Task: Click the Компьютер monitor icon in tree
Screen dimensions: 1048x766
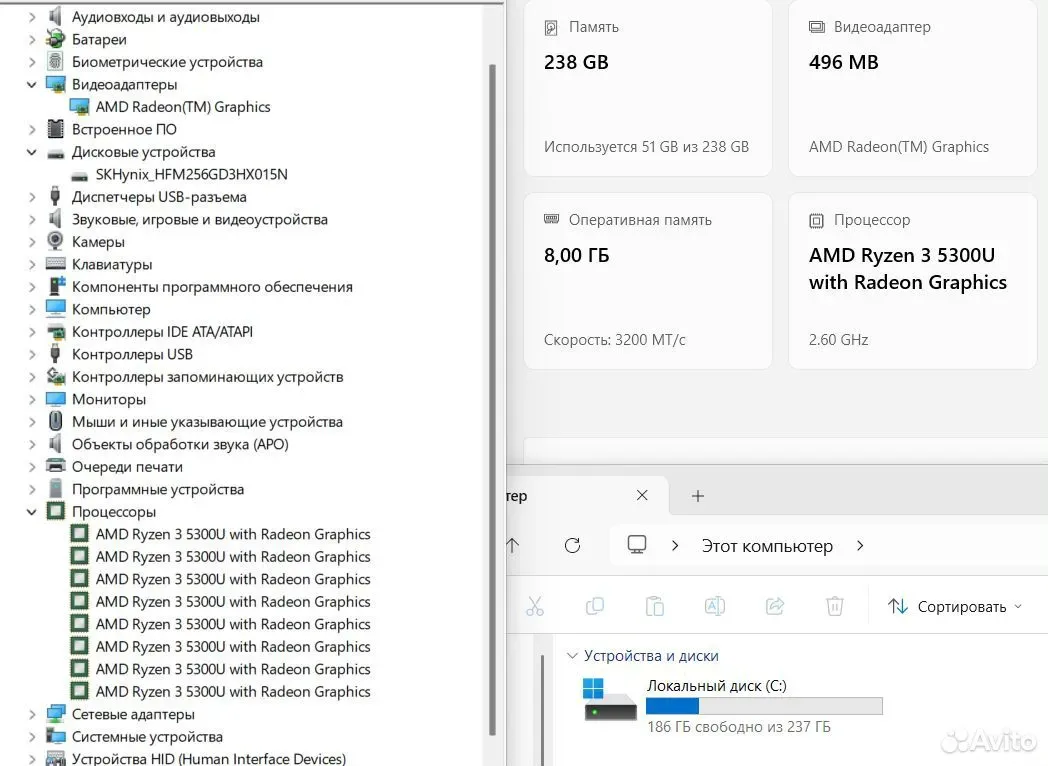Action: coord(55,309)
